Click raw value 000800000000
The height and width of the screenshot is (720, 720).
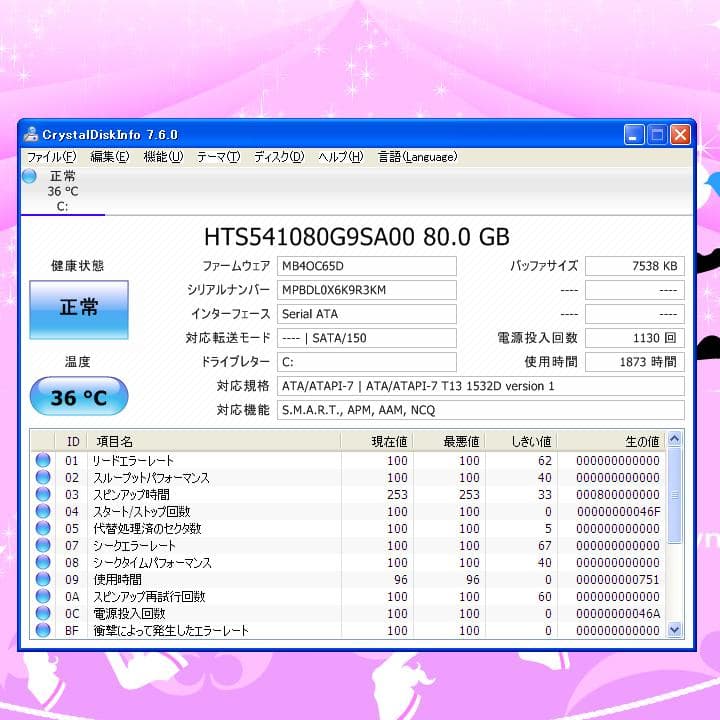(618, 495)
